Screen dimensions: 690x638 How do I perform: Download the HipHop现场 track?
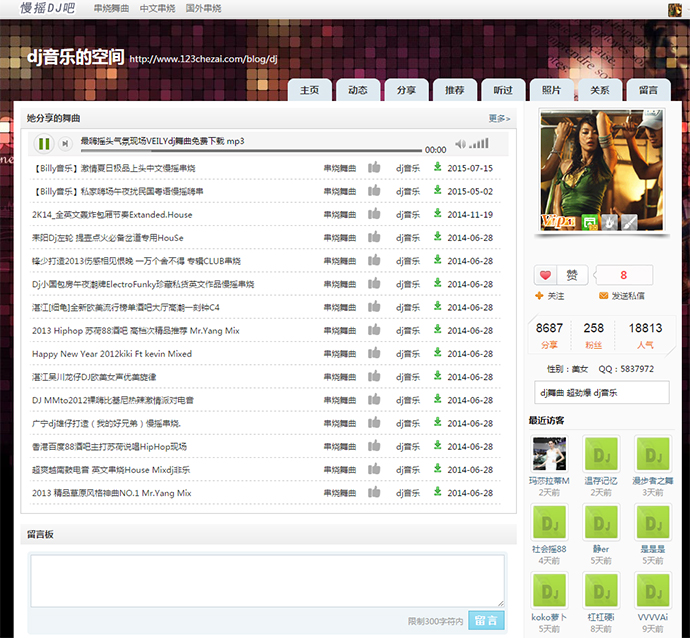pos(437,445)
